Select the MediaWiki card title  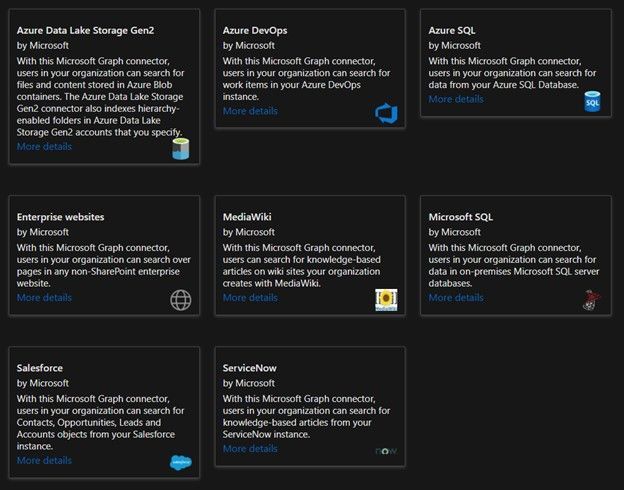[x=247, y=217]
